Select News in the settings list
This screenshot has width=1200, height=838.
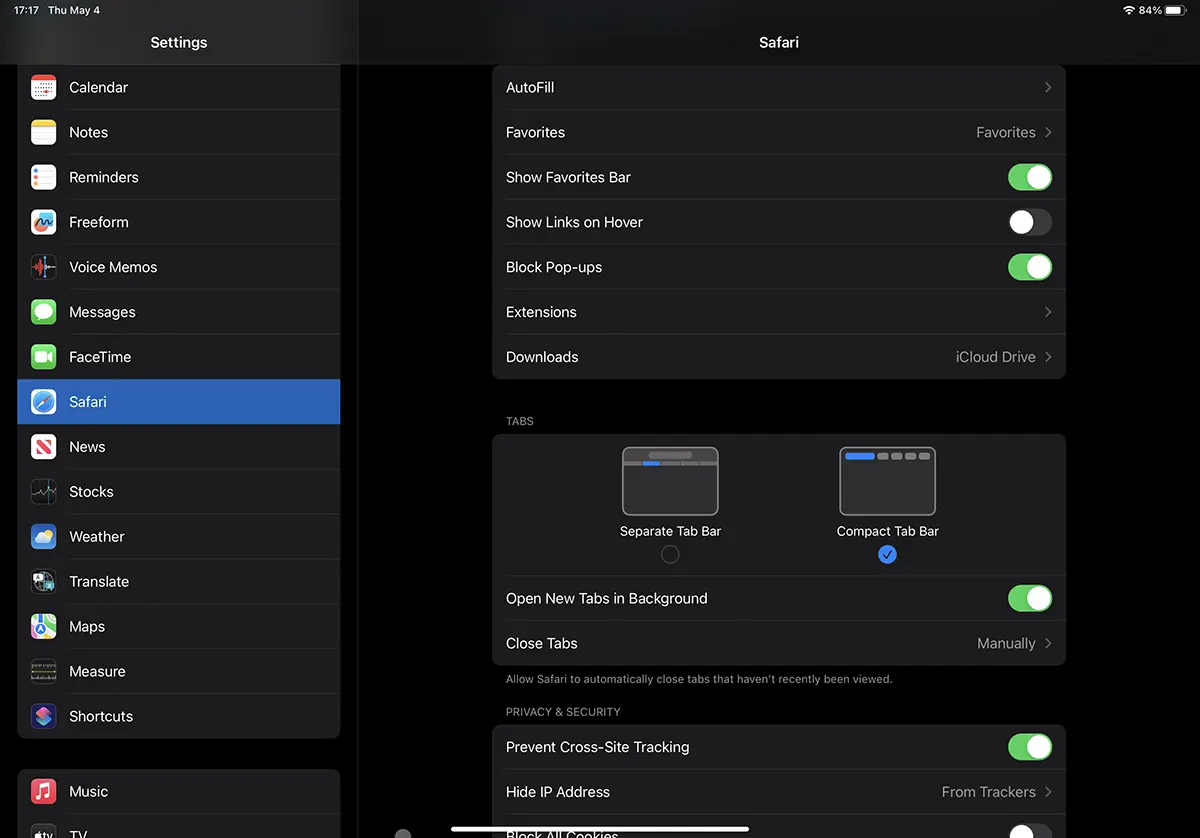pos(179,447)
